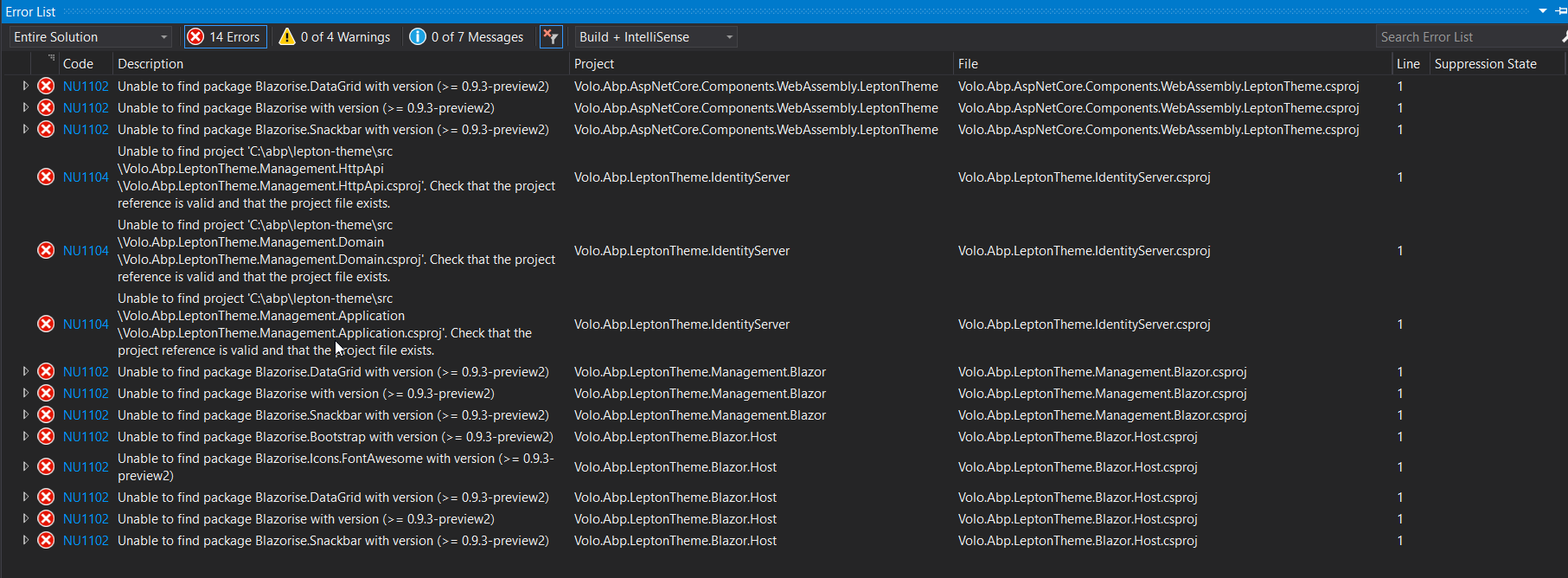Click error icon on last Blazorise.Snackbar row
Image resolution: width=1568 pixels, height=578 pixels.
pos(46,541)
